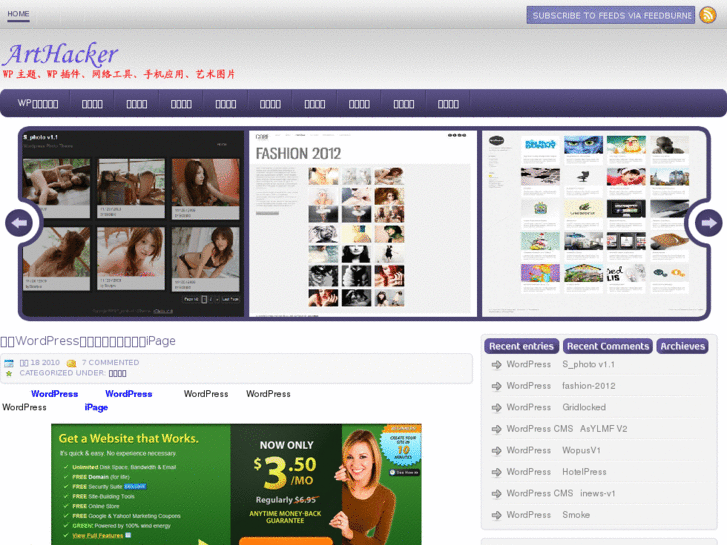
Task: Click arrow icon beside Gridlocked entry
Action: click(496, 408)
